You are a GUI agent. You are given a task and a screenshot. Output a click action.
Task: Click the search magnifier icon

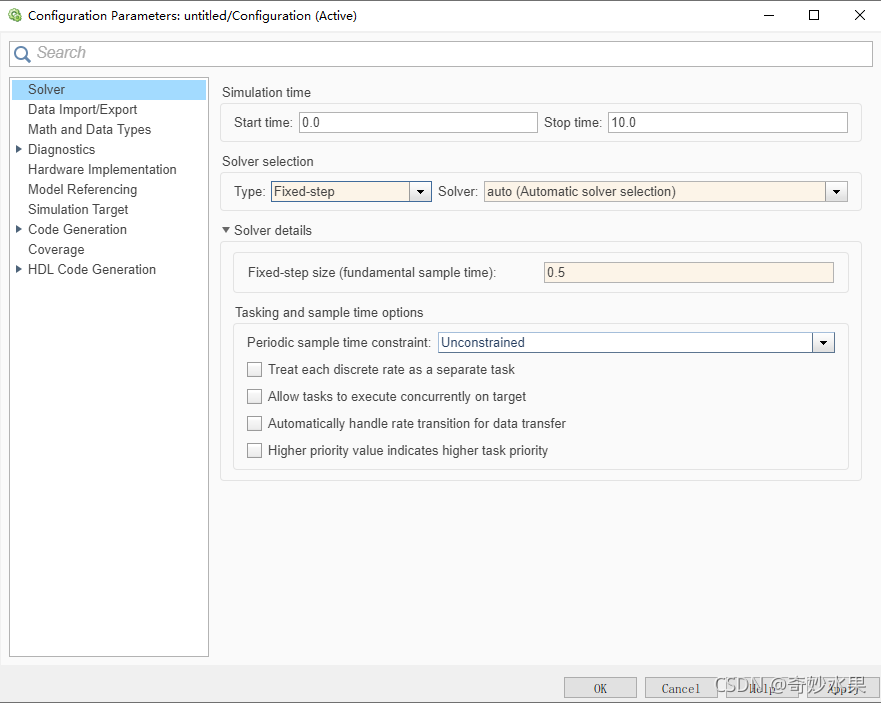click(22, 54)
